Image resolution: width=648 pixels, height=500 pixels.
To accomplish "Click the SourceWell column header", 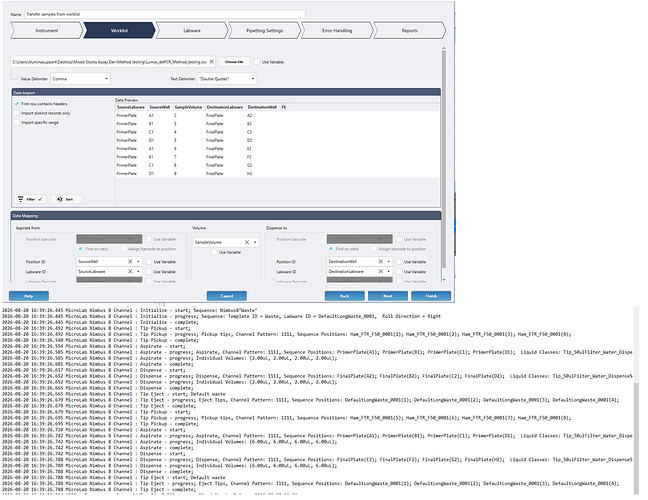I will (x=159, y=107).
